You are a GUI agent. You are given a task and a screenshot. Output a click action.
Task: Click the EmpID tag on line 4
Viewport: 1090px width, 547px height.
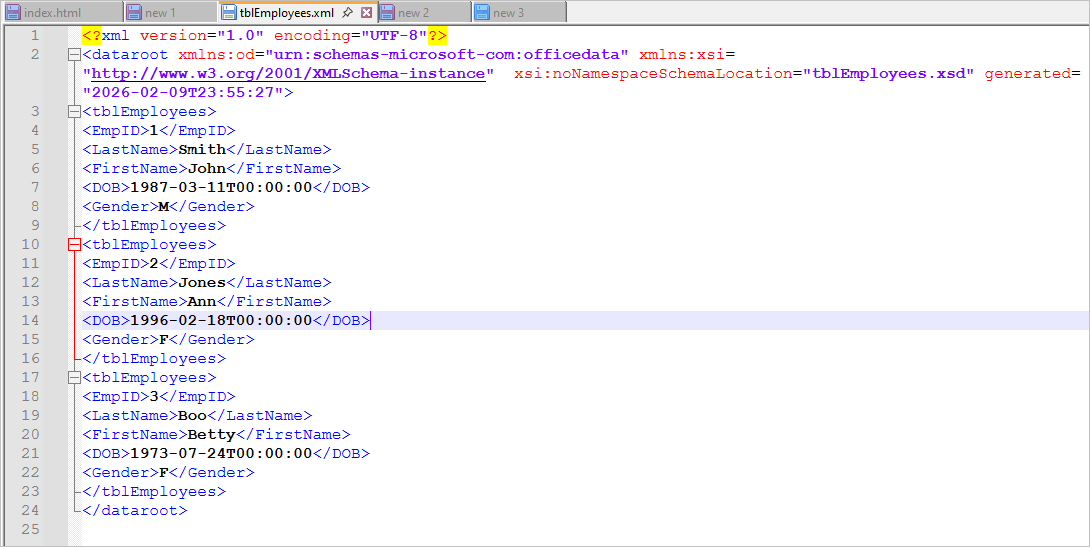pyautogui.click(x=115, y=131)
